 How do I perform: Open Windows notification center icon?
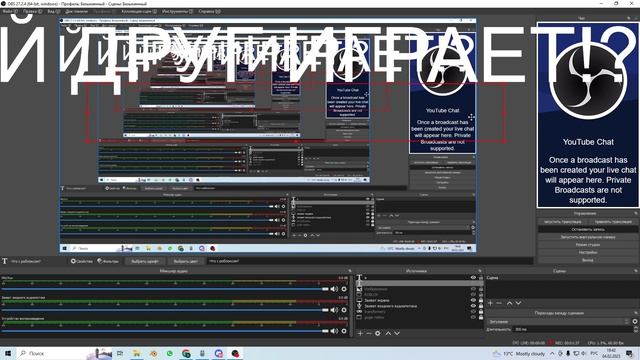tap(629, 353)
